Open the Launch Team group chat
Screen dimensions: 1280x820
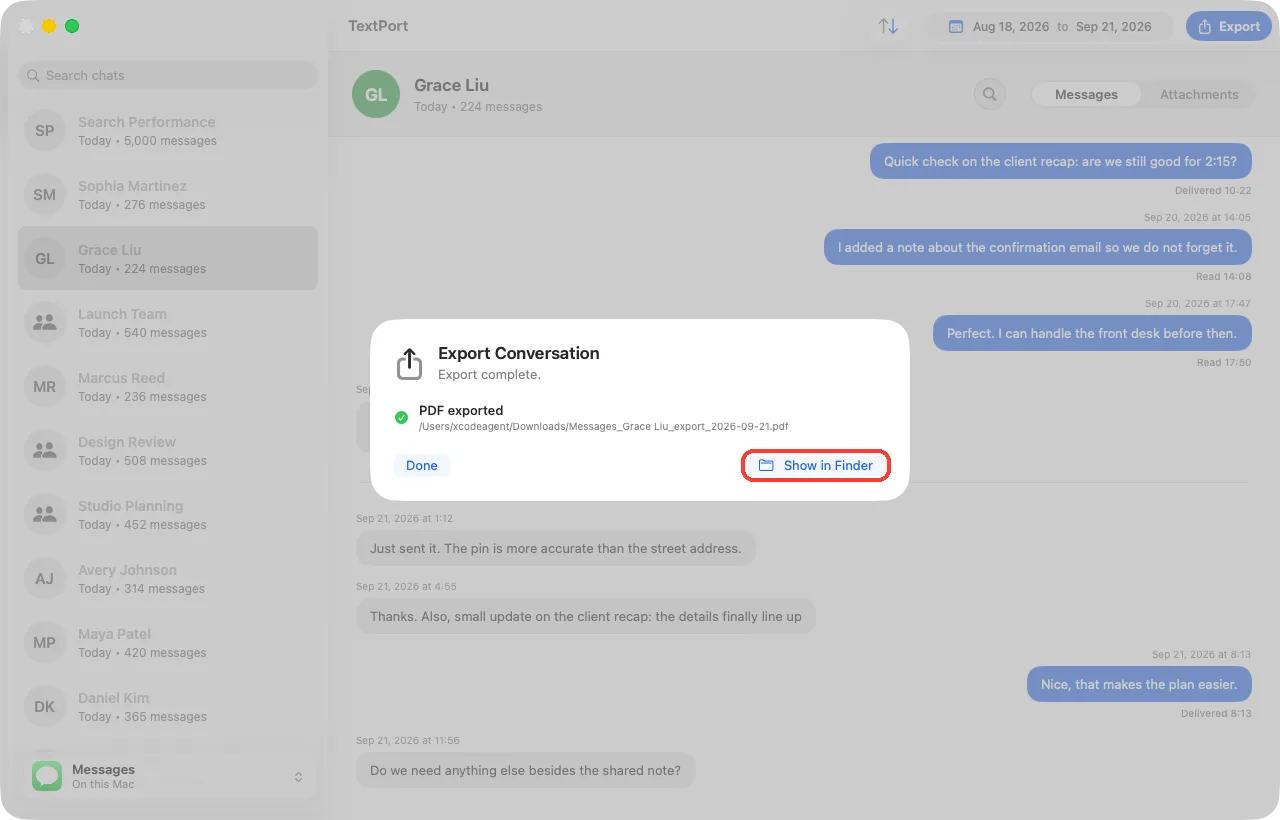168,322
